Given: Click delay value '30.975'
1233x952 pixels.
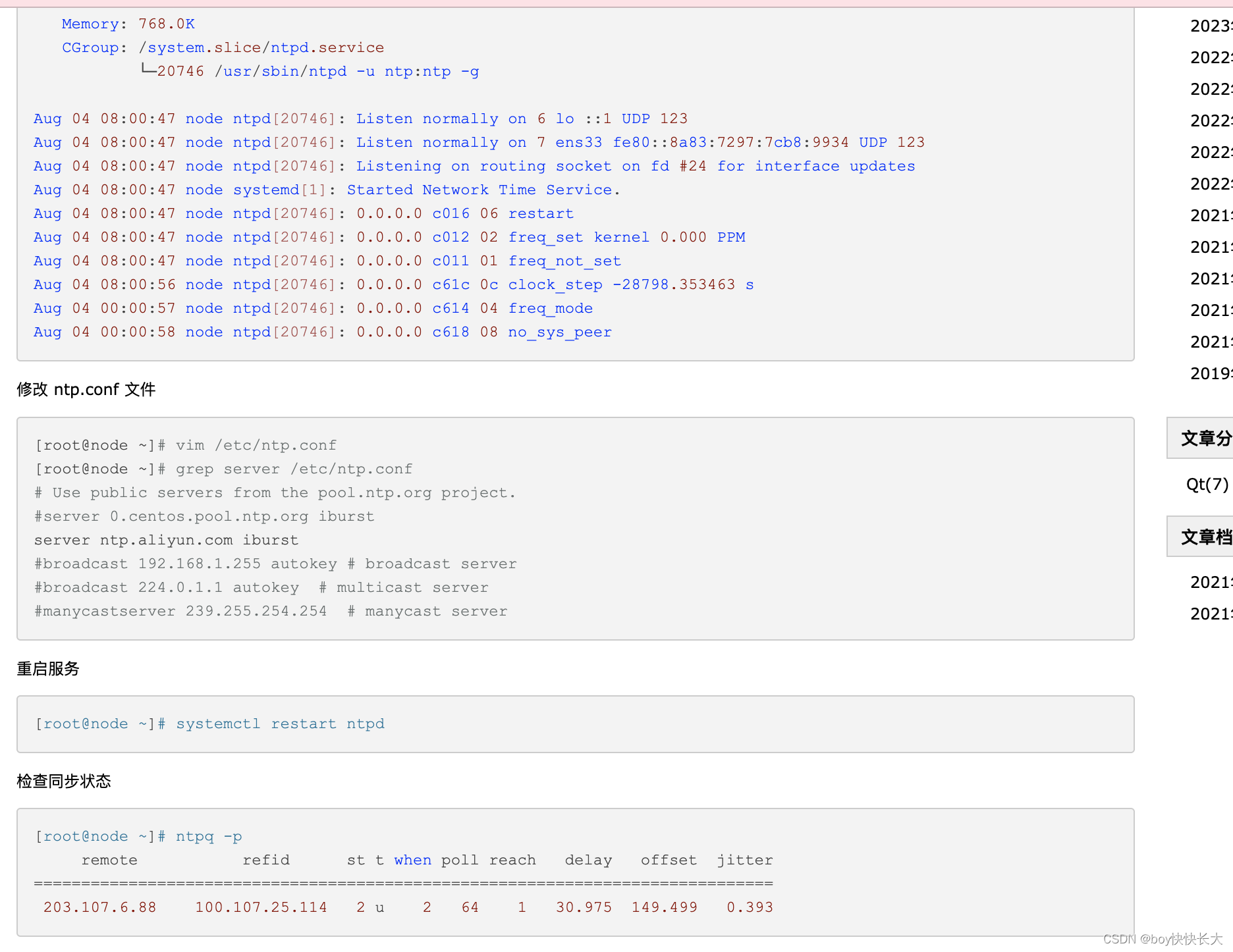Looking at the screenshot, I should point(584,908).
